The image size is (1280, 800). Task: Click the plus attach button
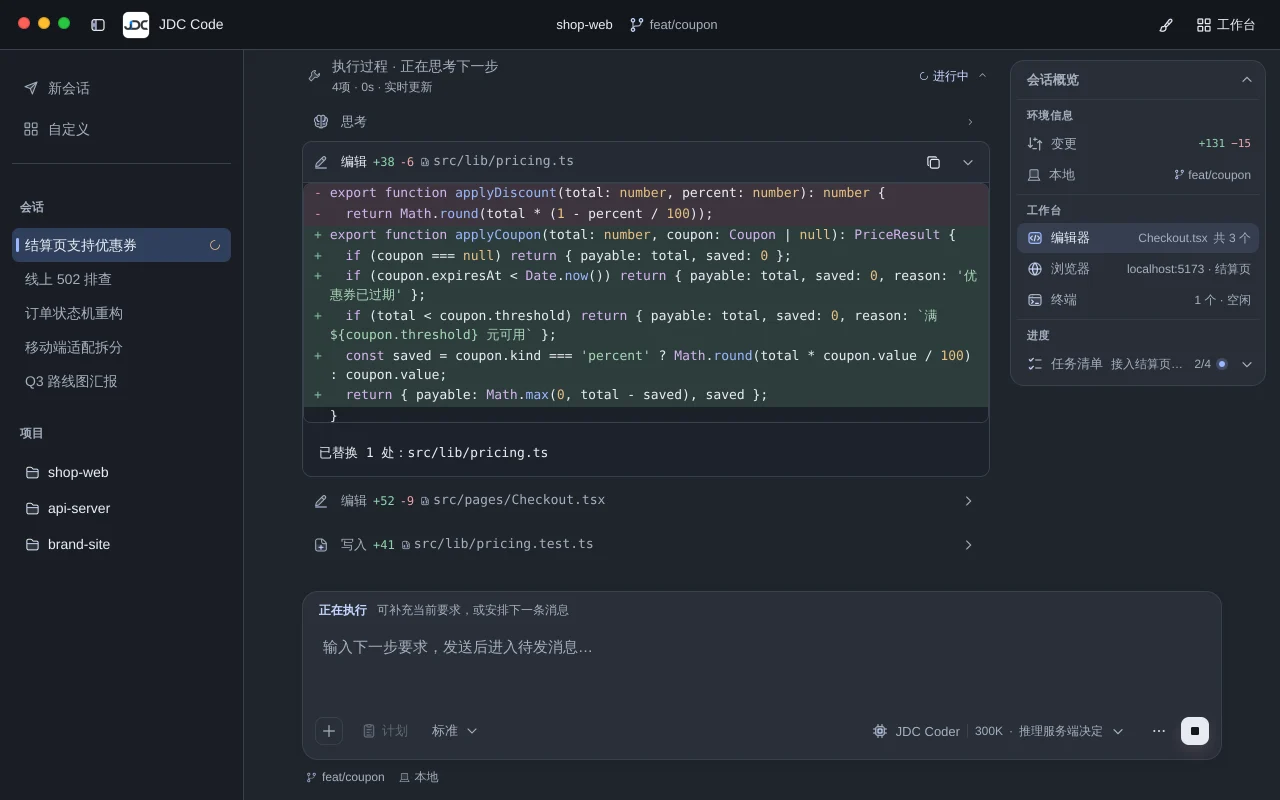tap(329, 731)
